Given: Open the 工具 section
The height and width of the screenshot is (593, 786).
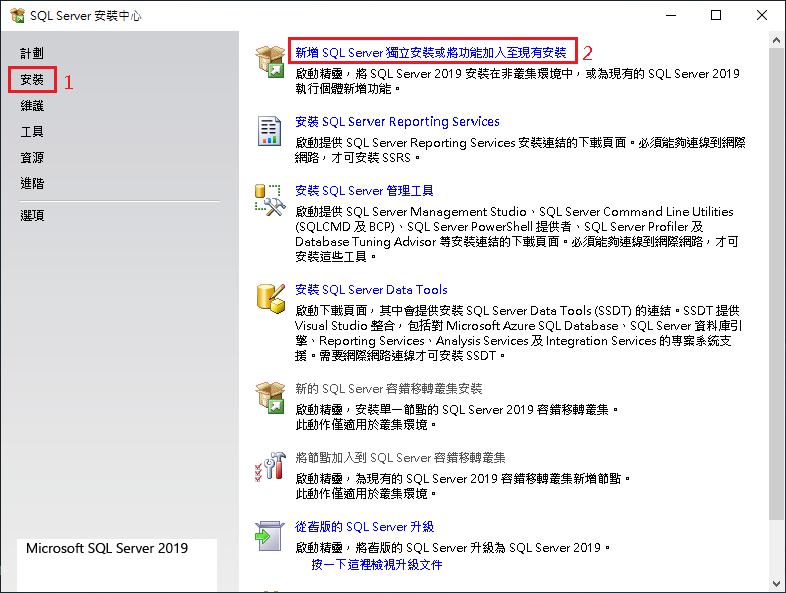Looking at the screenshot, I should pyautogui.click(x=32, y=131).
